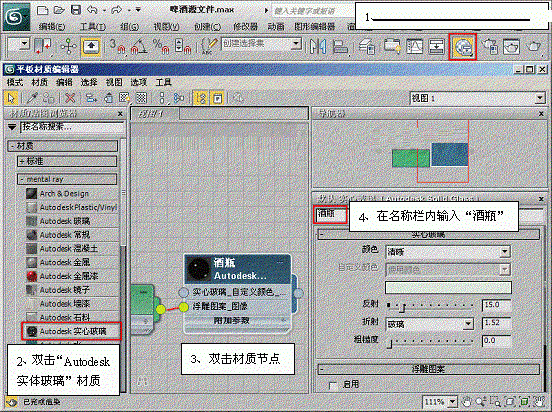
Task: Click the eyedropper Pick Material icon
Action: pos(32,98)
